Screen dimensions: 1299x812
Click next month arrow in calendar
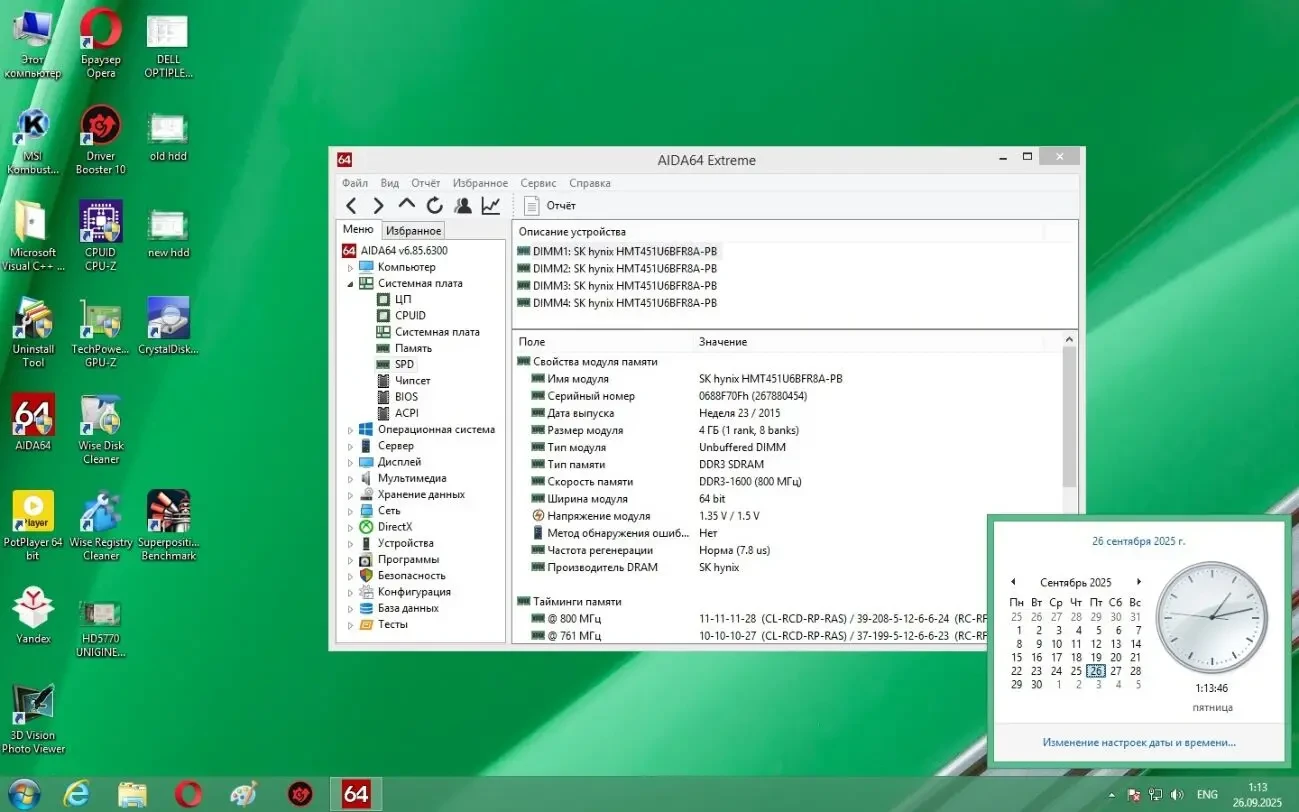(1138, 582)
